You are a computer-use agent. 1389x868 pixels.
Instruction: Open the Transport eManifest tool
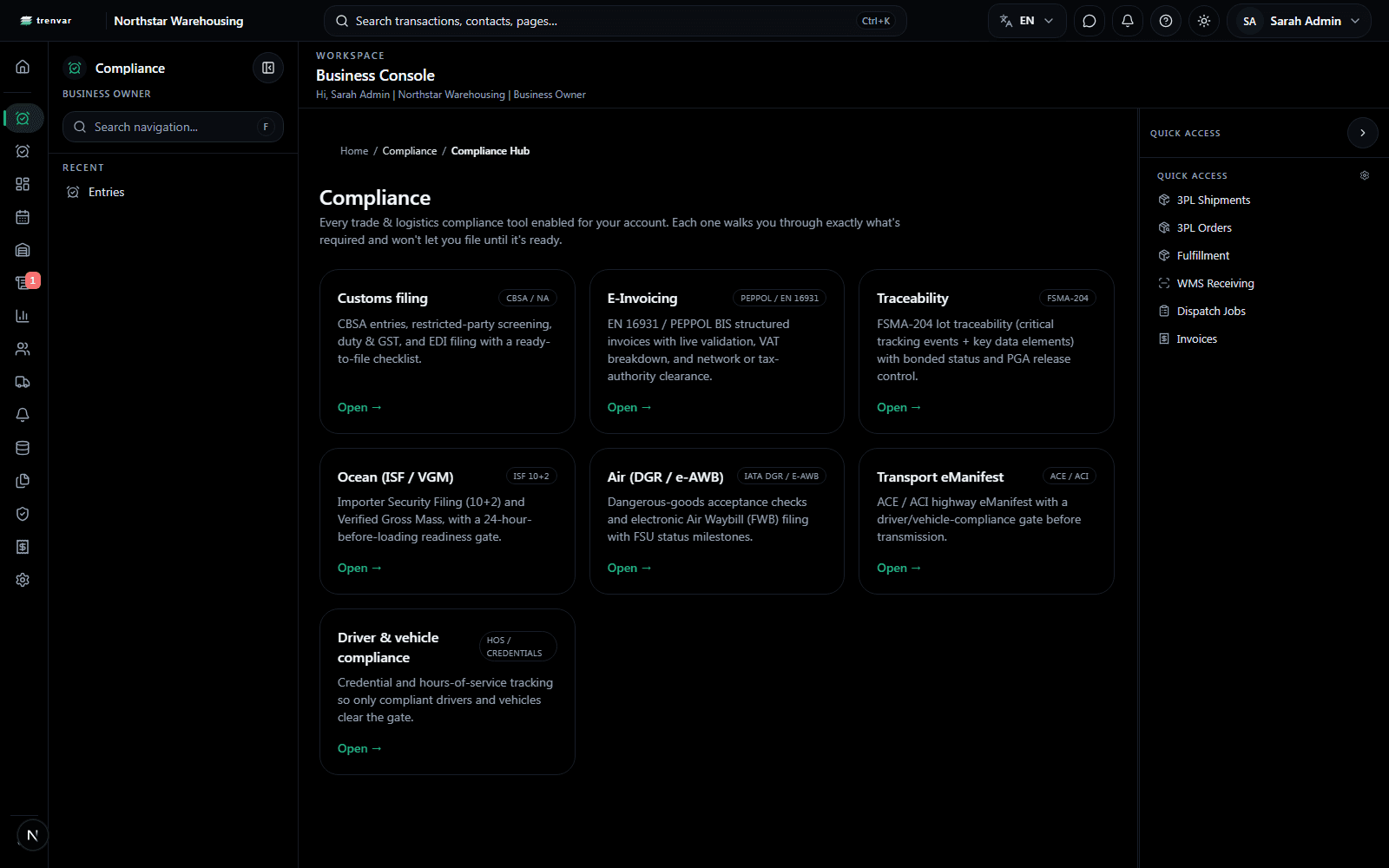tap(899, 568)
